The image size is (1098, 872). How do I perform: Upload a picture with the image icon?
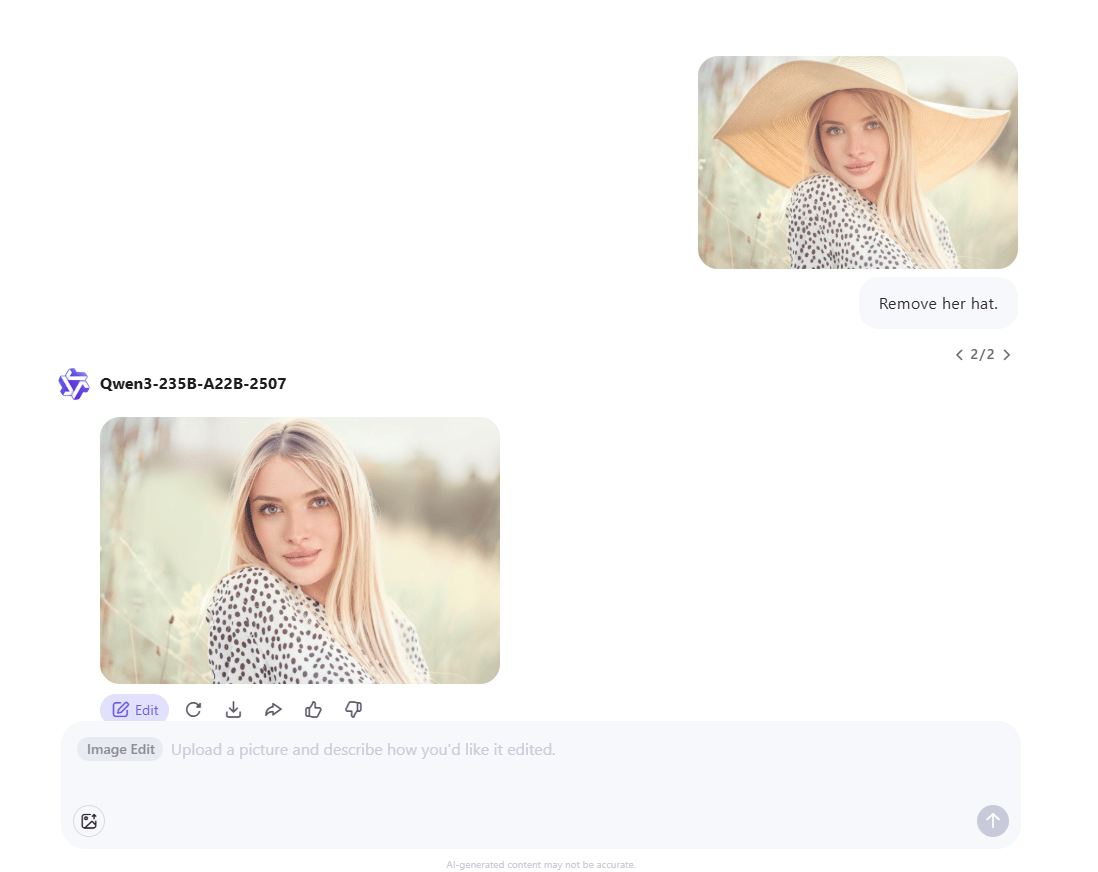pyautogui.click(x=89, y=821)
